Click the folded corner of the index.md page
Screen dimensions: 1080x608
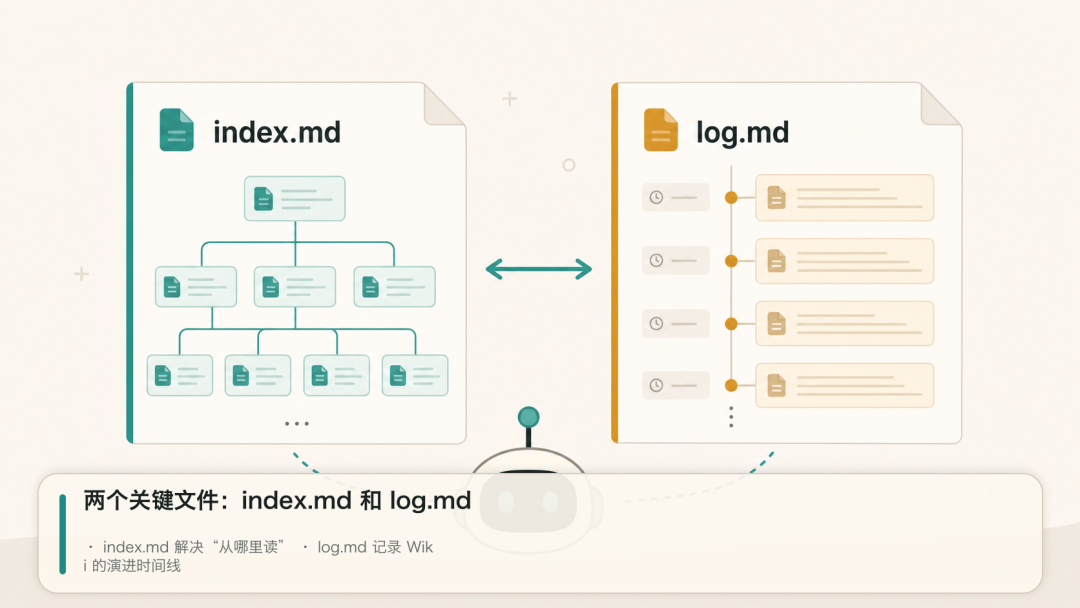point(445,105)
